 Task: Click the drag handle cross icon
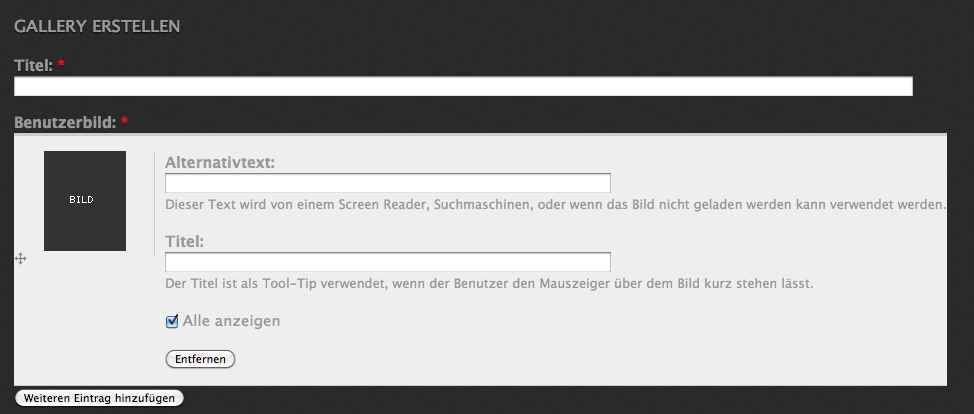[x=20, y=259]
